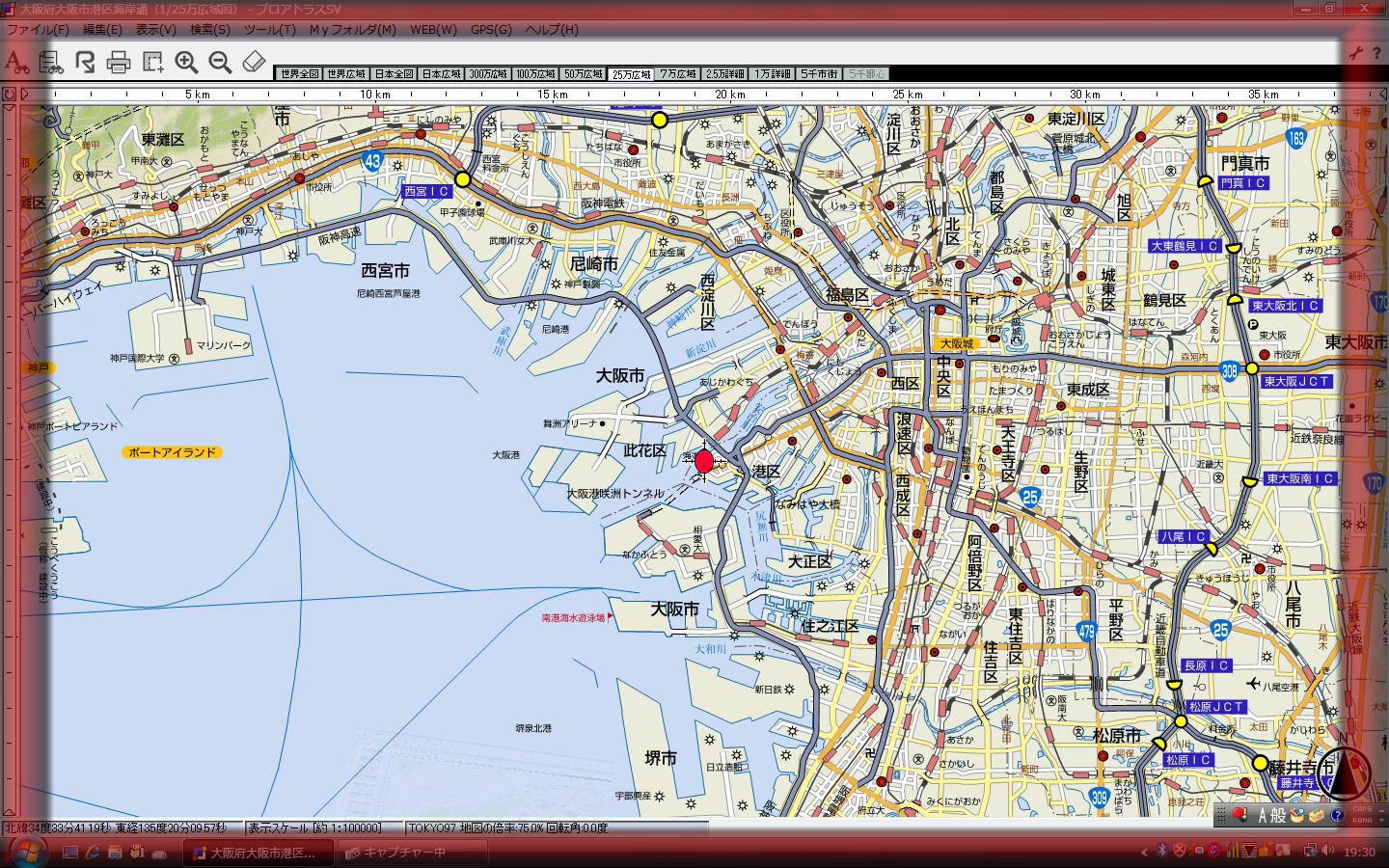
Task: Open the GPS(G) menu
Action: tap(491, 30)
